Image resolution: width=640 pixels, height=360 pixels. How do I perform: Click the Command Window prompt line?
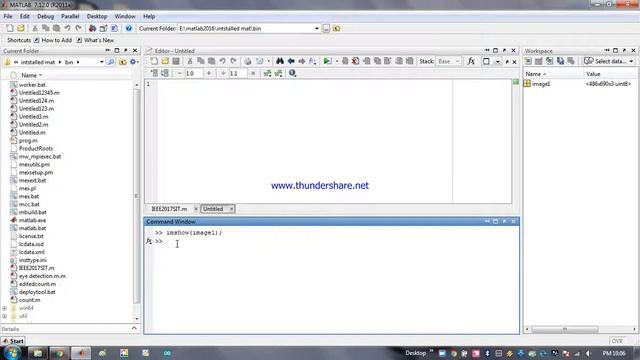335,242
